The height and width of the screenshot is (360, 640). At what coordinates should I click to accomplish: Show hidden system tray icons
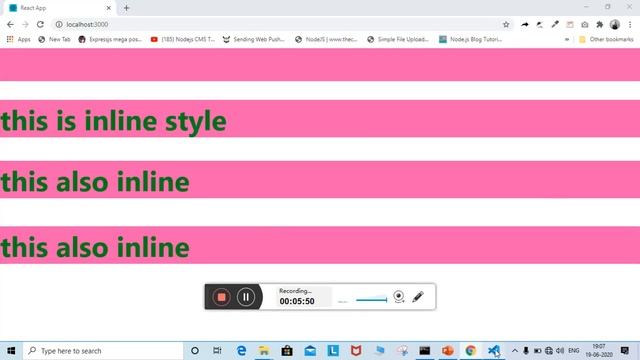(x=515, y=351)
